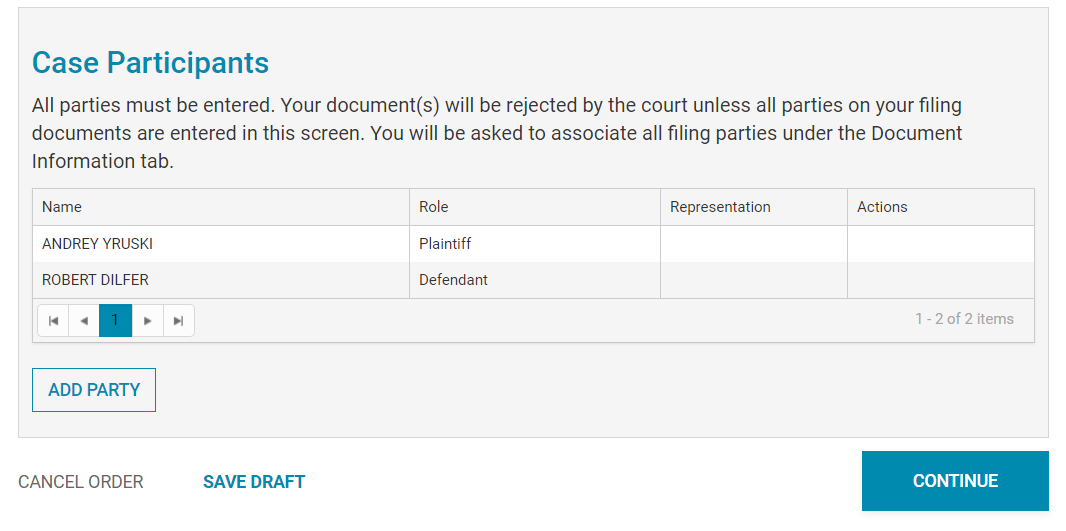The height and width of the screenshot is (531, 1066).
Task: Click Cancel Order
Action: 81,482
